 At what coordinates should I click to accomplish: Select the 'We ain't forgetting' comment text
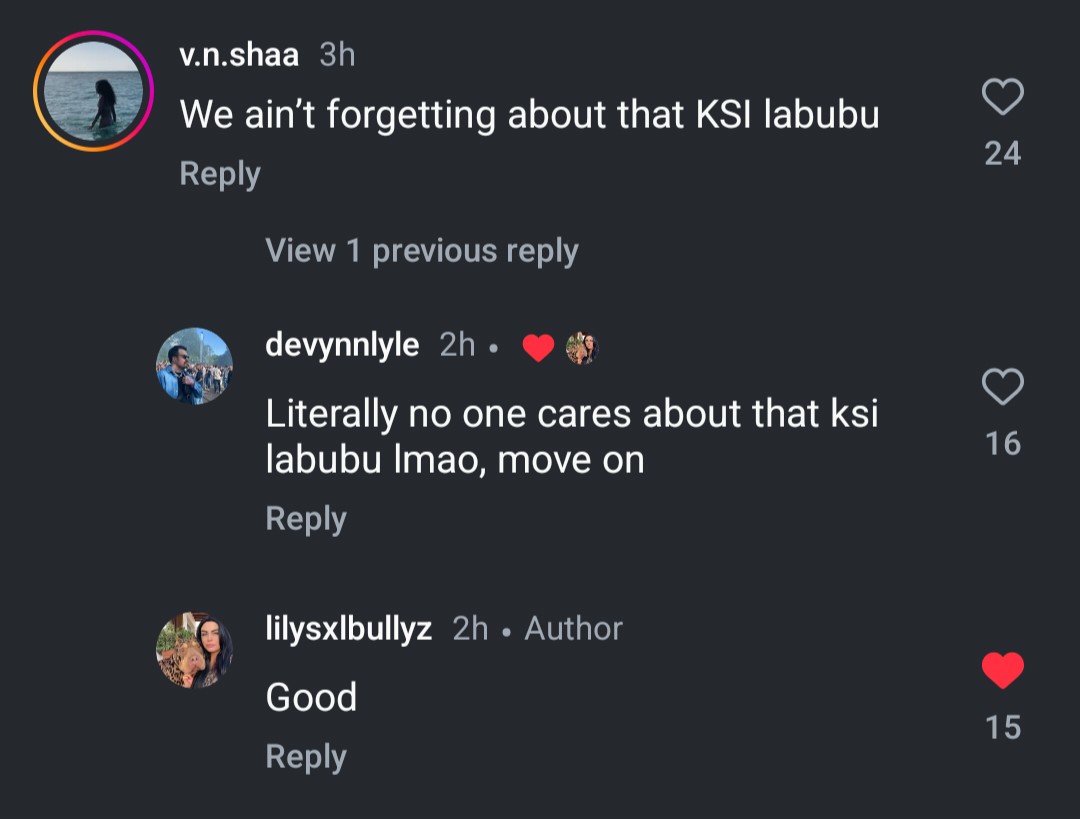point(529,115)
